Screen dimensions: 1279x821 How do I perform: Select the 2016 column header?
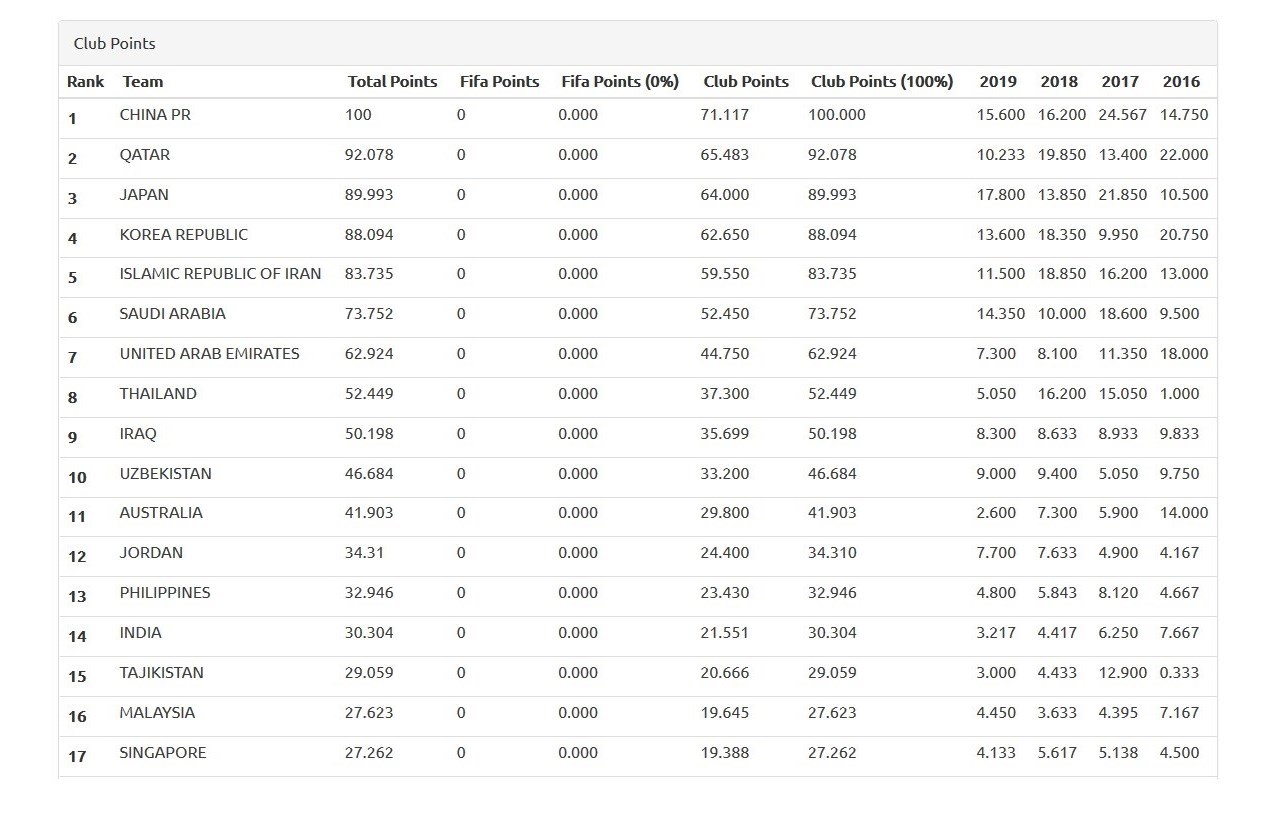(1181, 82)
